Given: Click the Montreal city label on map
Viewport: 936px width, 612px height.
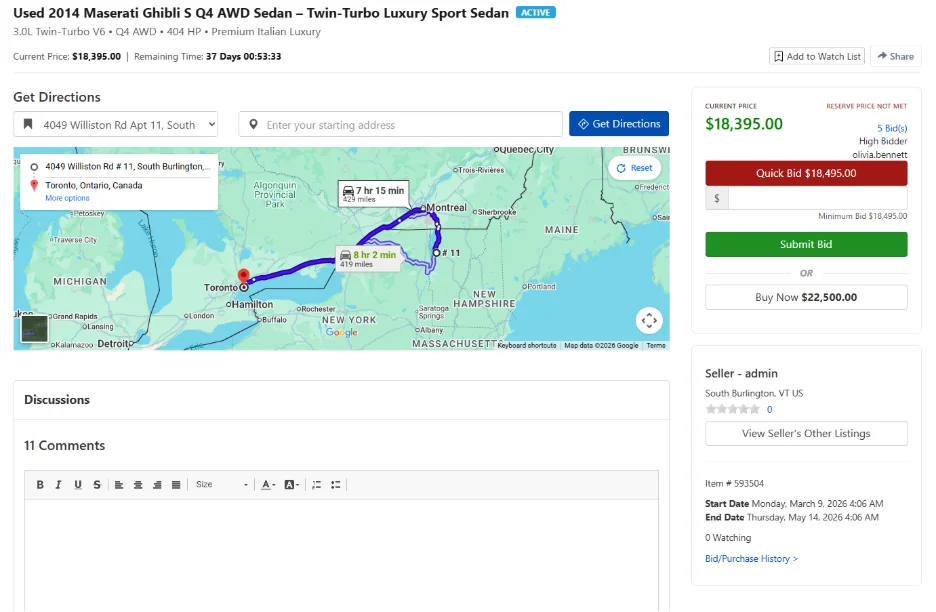Looking at the screenshot, I should click(x=447, y=208).
